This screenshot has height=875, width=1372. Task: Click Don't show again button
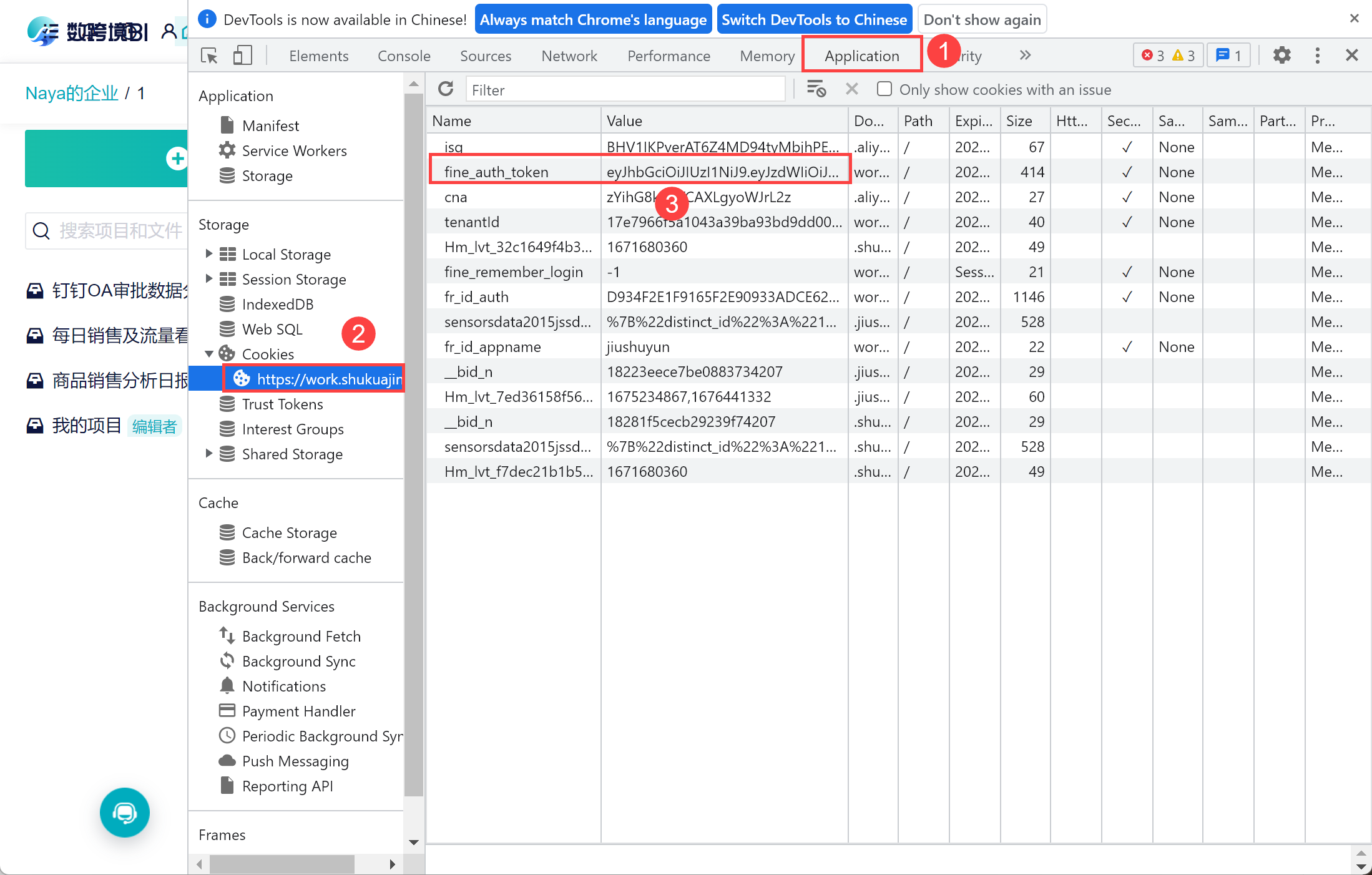click(x=982, y=20)
